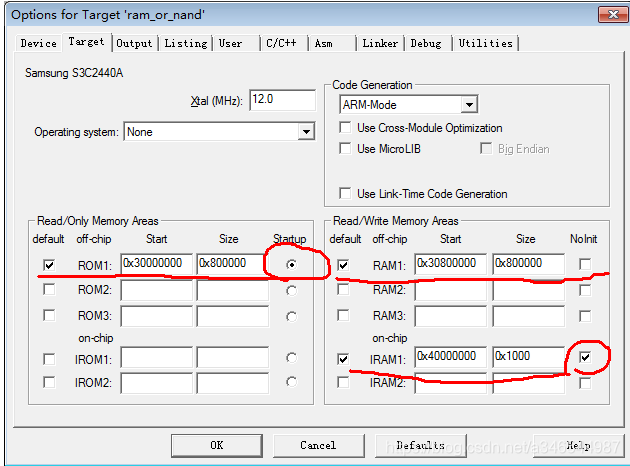Click the RAM2 Start address field

450,290
